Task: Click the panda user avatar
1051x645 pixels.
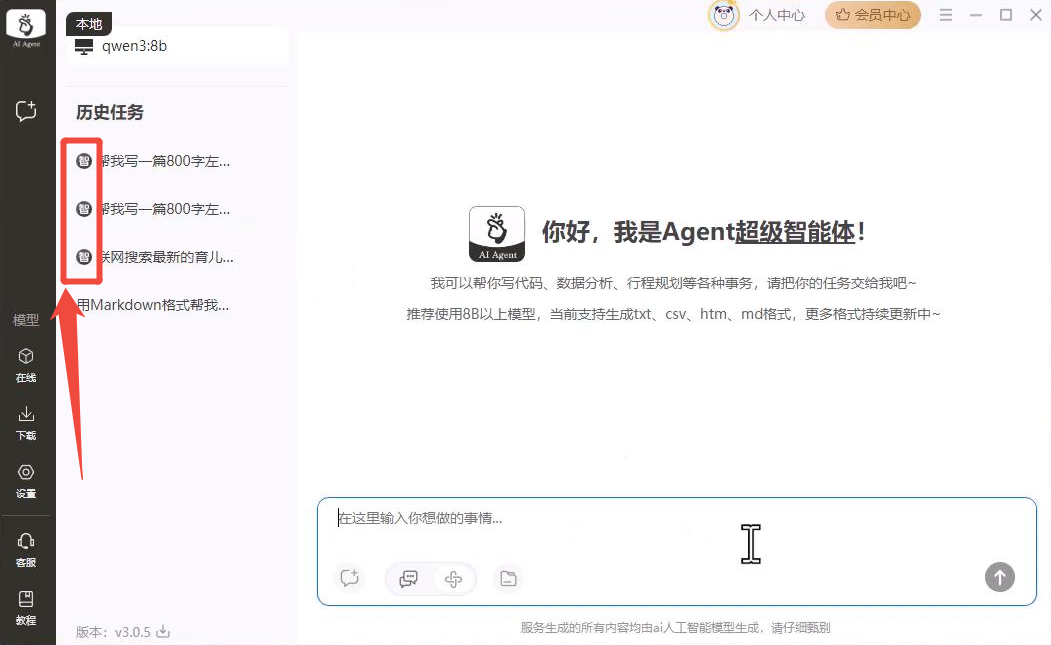Action: point(724,15)
